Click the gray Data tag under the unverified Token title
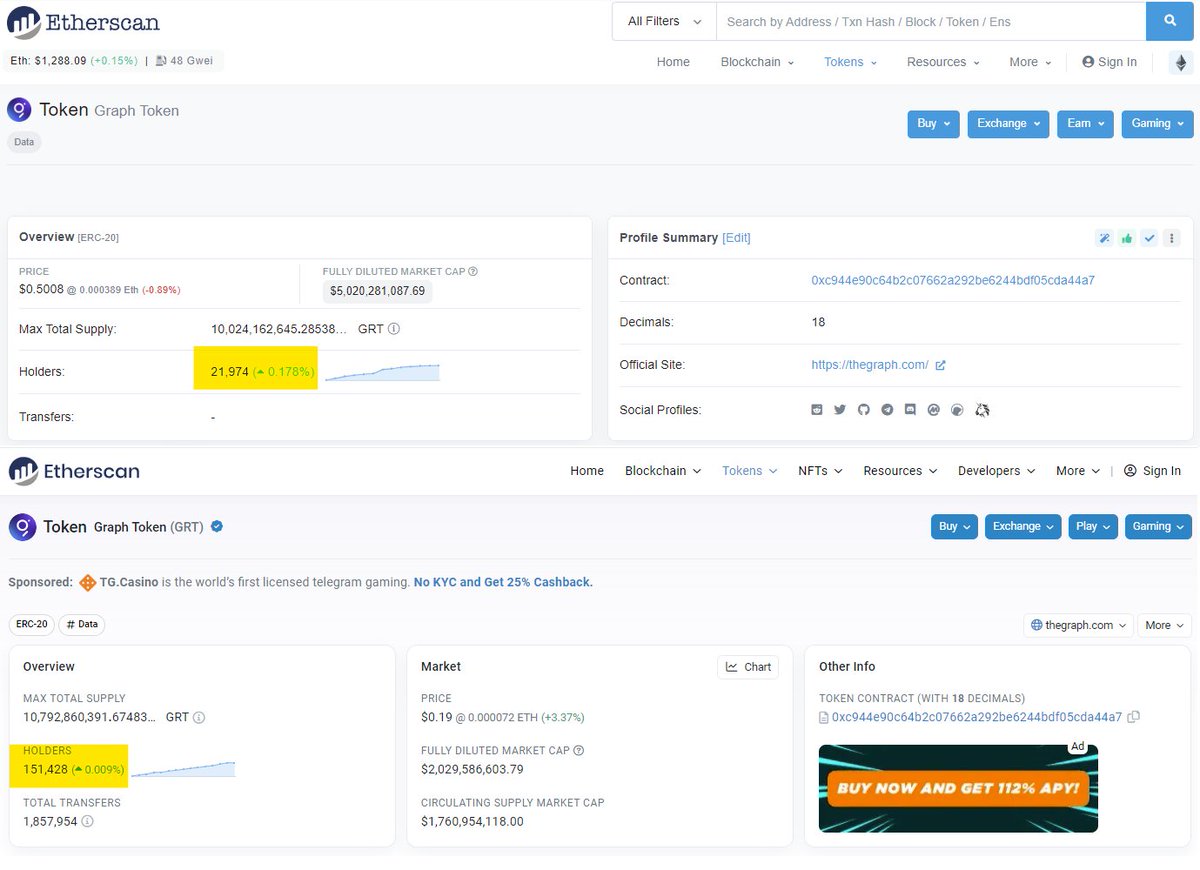The width and height of the screenshot is (1200, 870). [x=24, y=142]
